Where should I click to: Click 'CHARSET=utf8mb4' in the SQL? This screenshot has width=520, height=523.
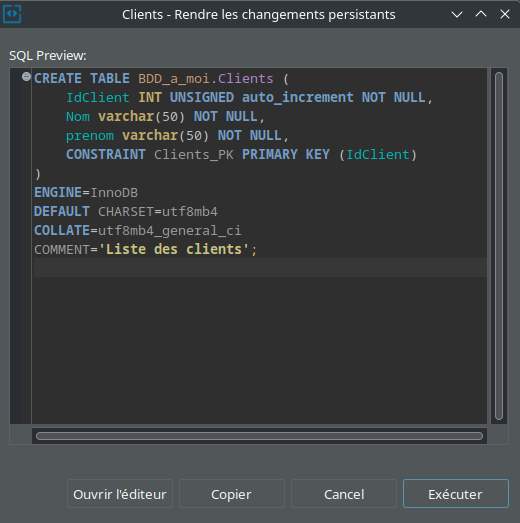coord(158,212)
